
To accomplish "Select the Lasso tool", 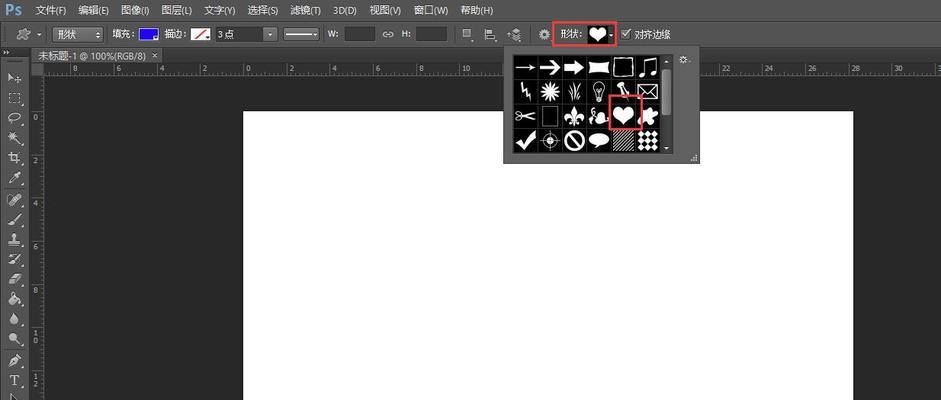I will coord(14,118).
